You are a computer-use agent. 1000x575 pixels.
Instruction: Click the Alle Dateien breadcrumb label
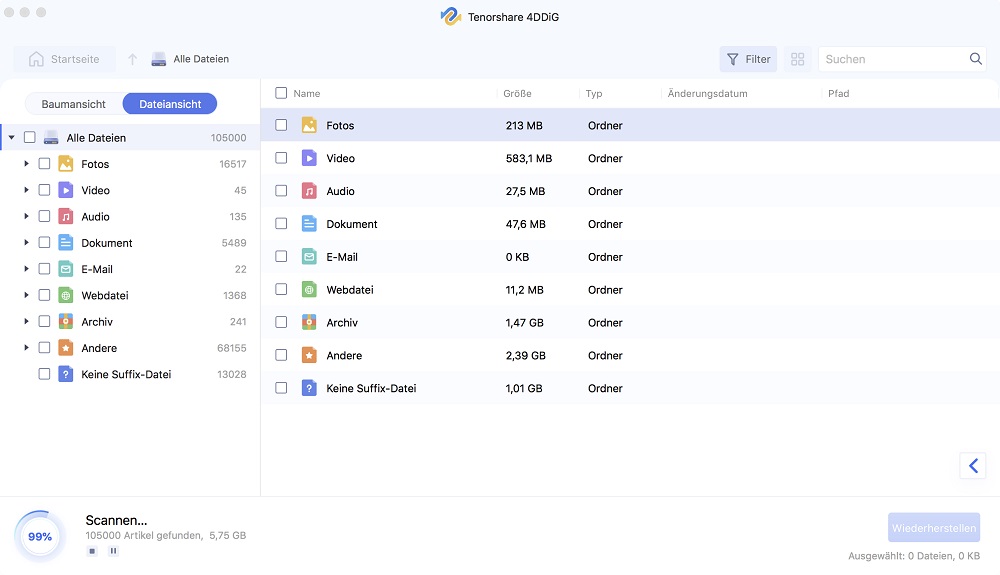[201, 59]
